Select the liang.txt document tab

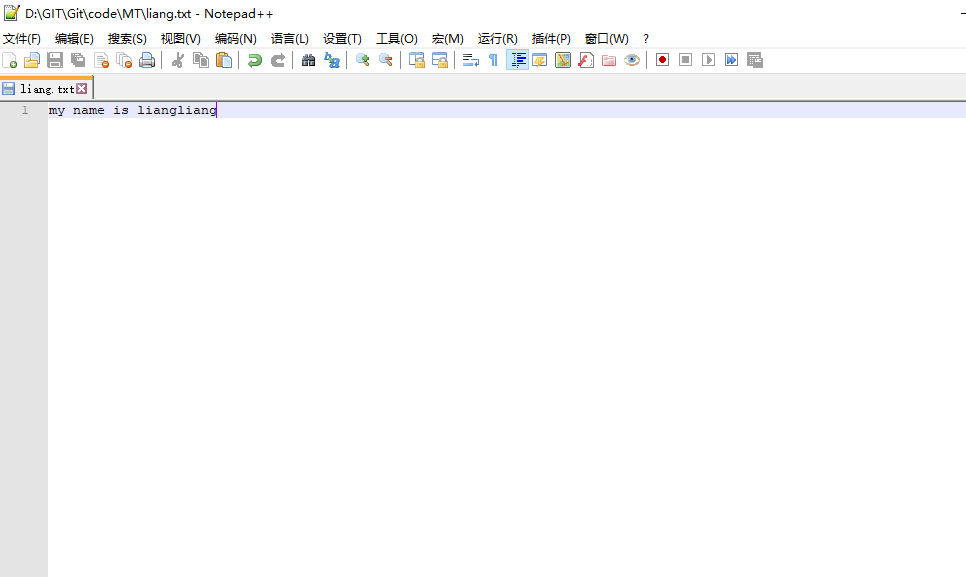coord(47,89)
